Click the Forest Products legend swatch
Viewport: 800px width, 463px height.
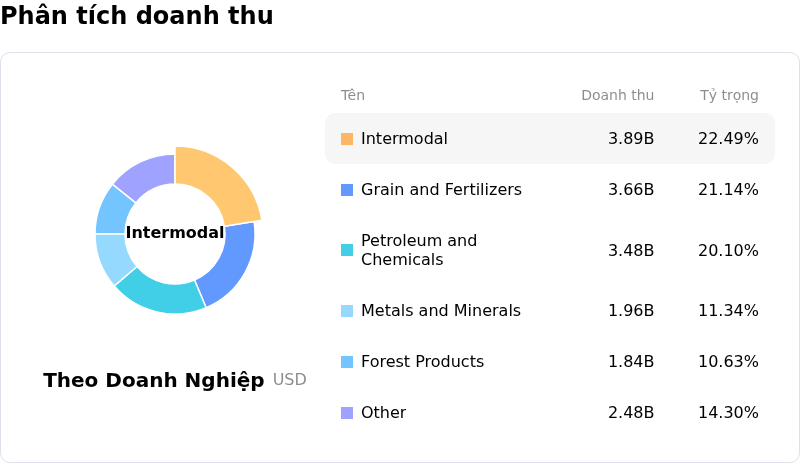pos(347,362)
